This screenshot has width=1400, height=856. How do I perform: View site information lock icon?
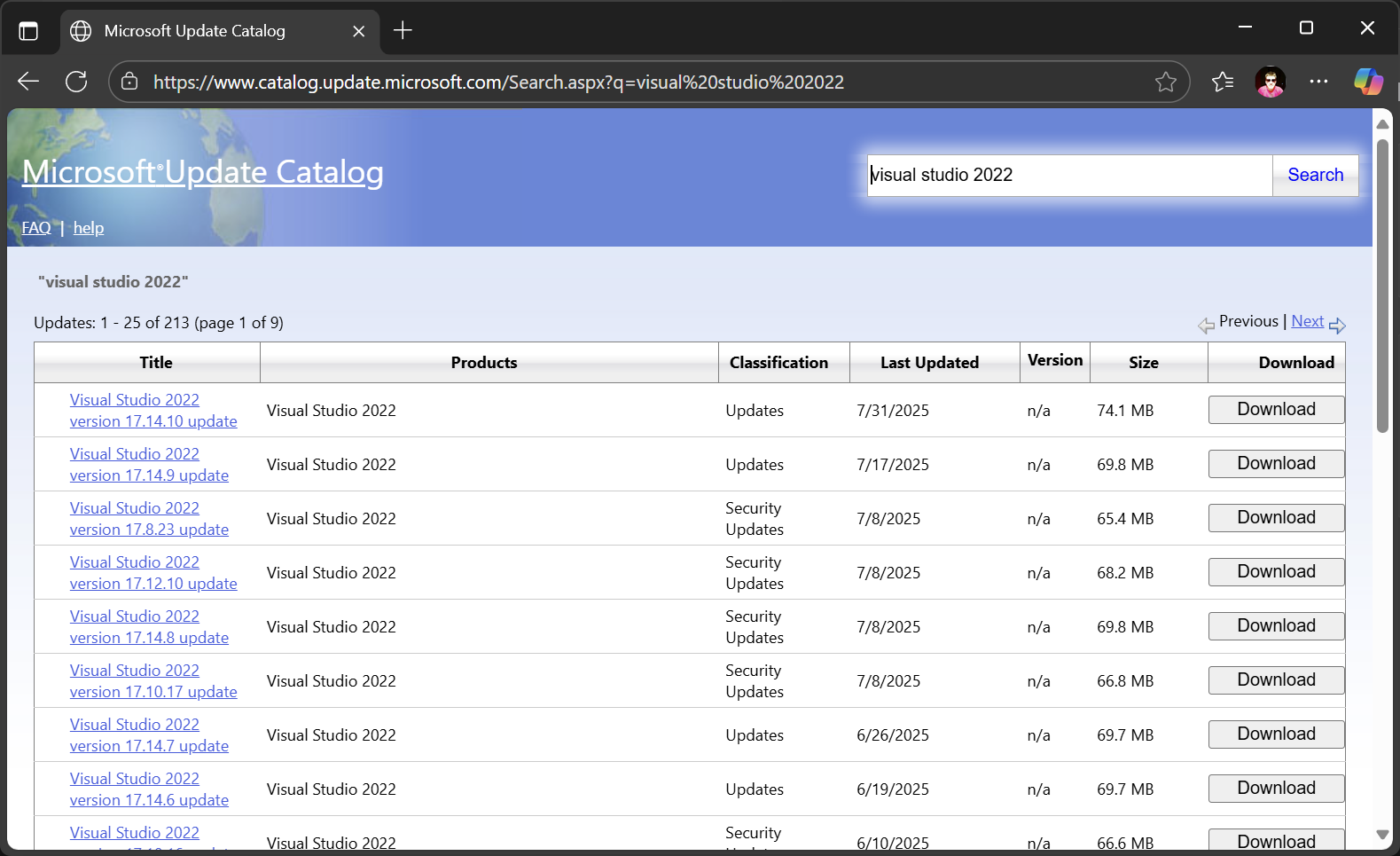[129, 82]
